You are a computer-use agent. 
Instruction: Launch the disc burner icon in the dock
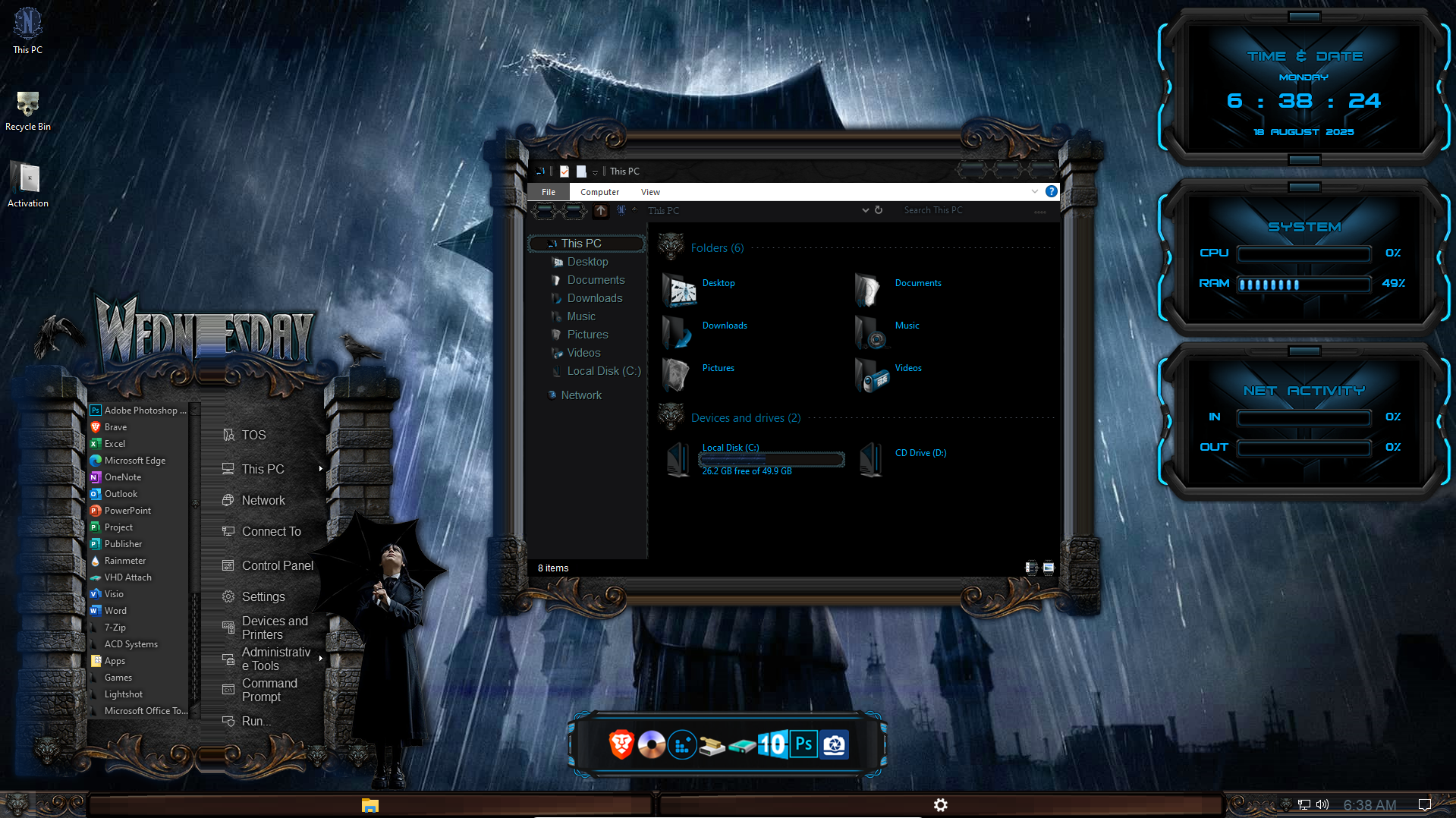click(652, 745)
